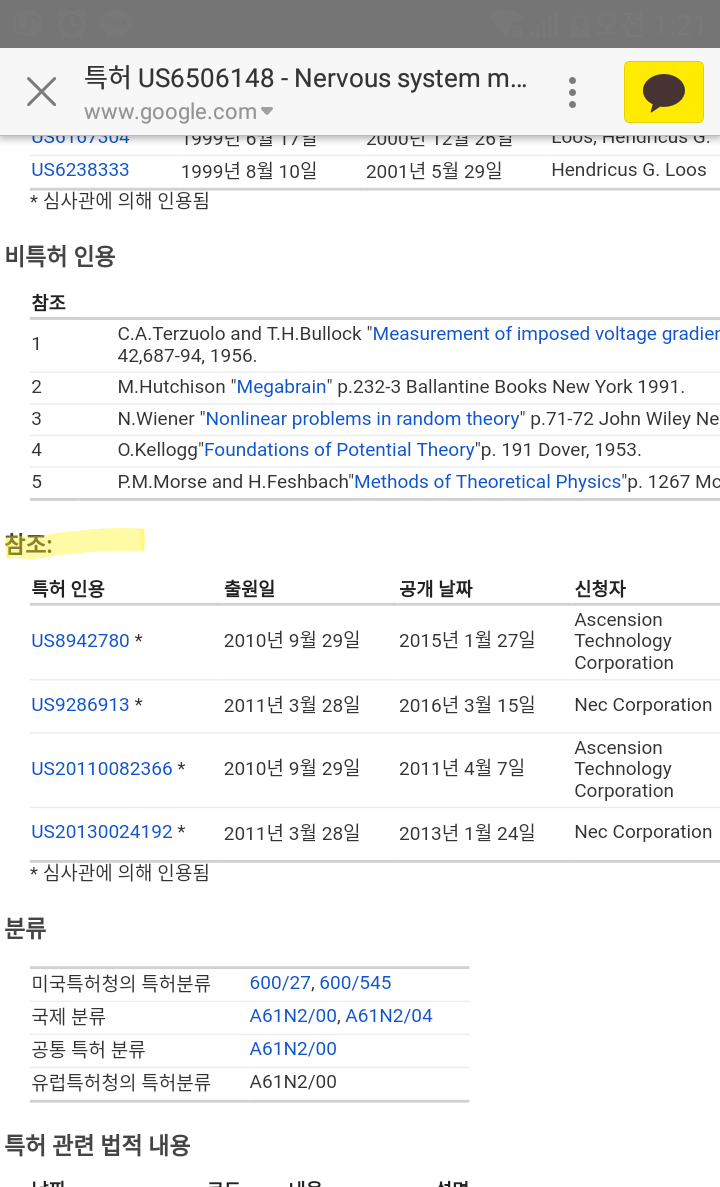This screenshot has width=720, height=1187.
Task: Select 'Ascension Technology Corporation' in US8942780 row
Action: tap(624, 641)
